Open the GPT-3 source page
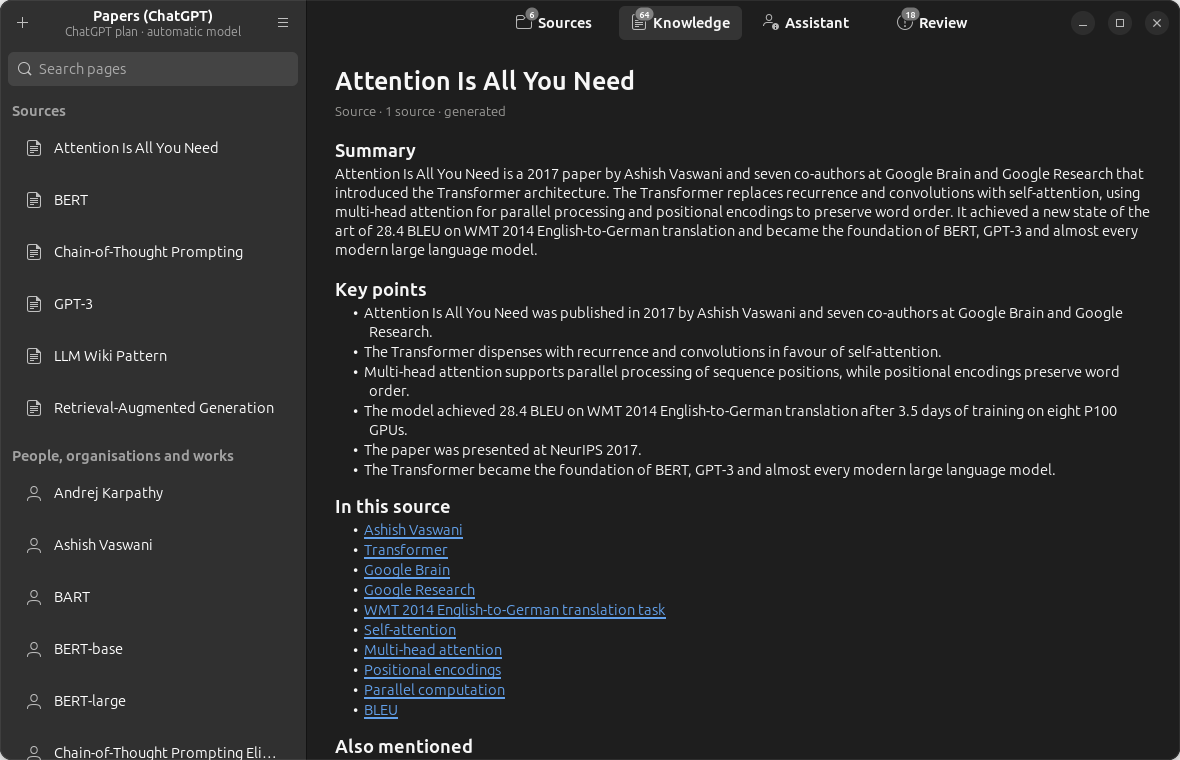This screenshot has width=1180, height=760. (153, 304)
